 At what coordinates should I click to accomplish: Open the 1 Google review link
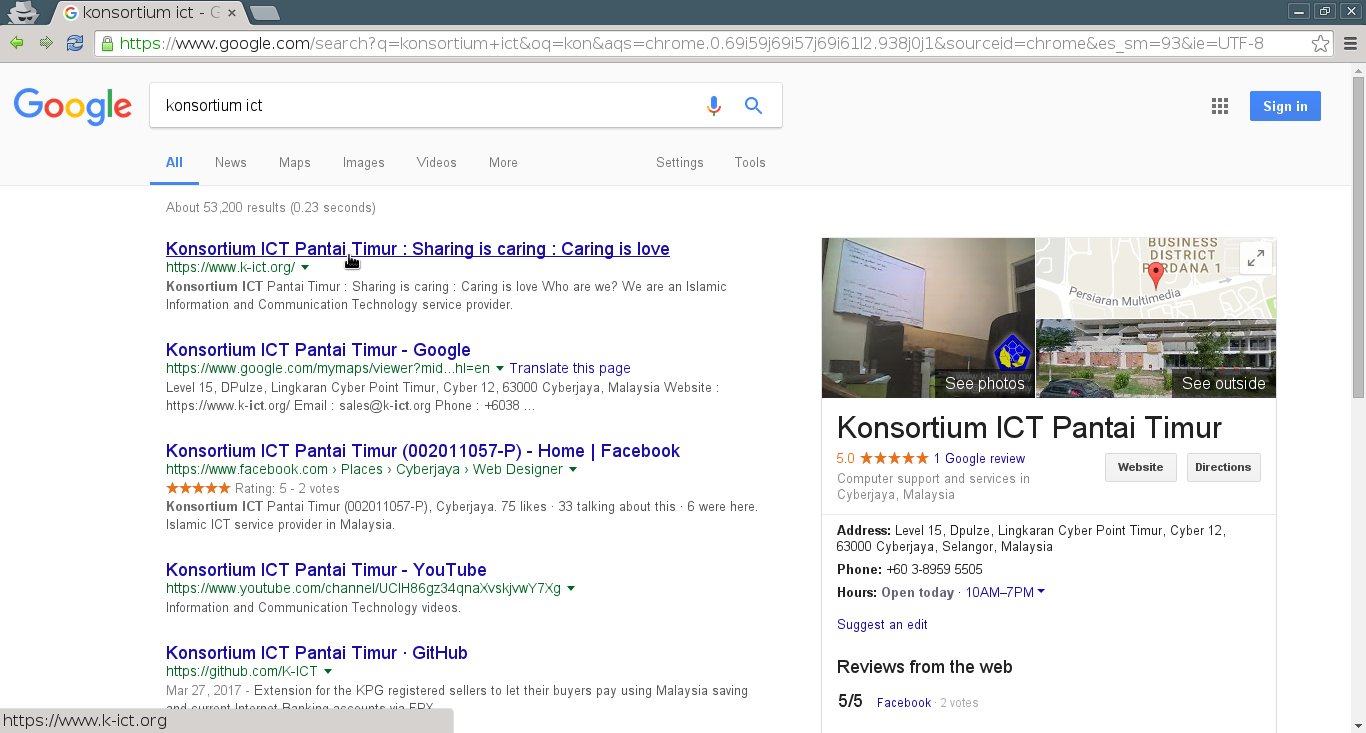coord(979,458)
